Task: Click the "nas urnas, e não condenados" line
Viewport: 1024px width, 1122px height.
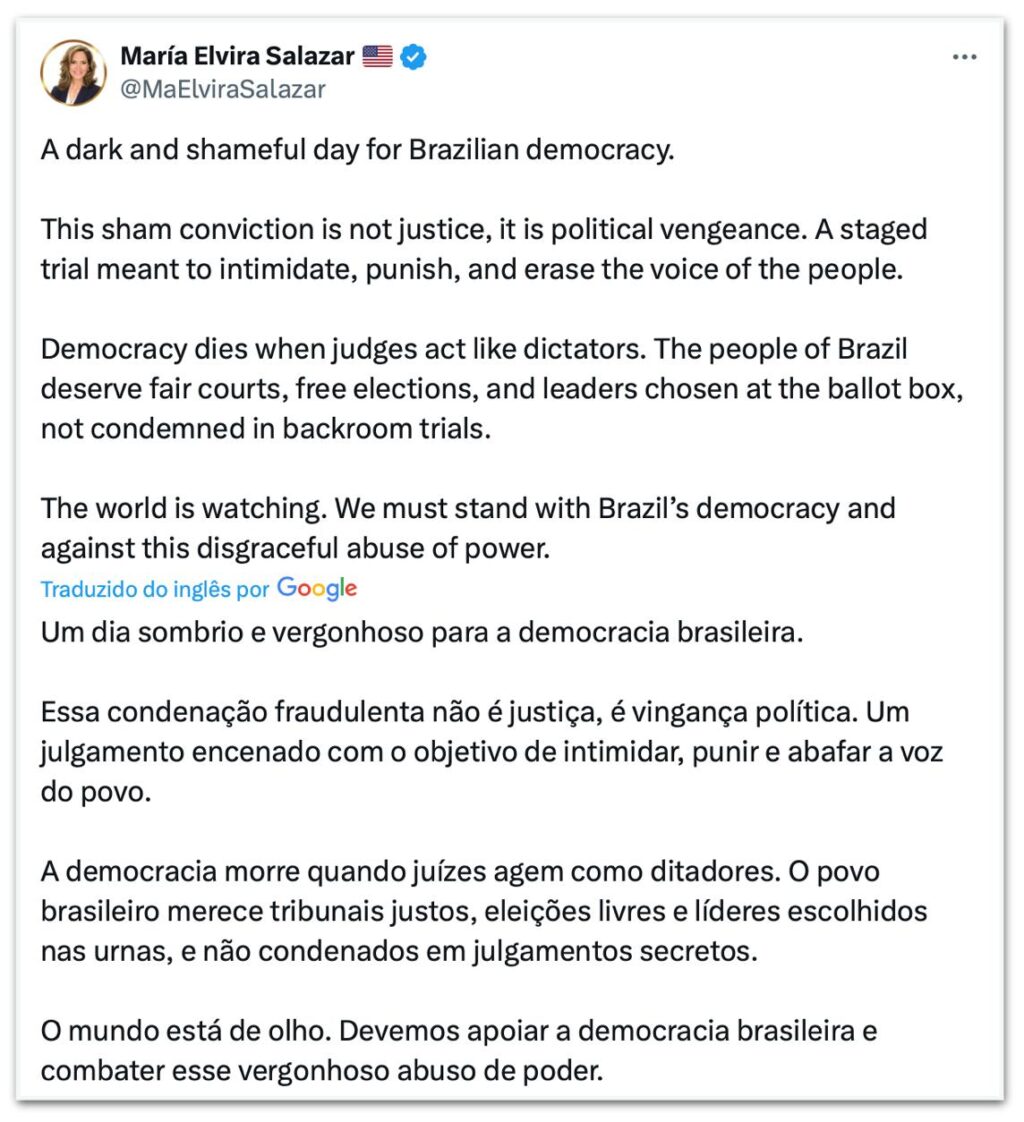Action: coord(398,951)
